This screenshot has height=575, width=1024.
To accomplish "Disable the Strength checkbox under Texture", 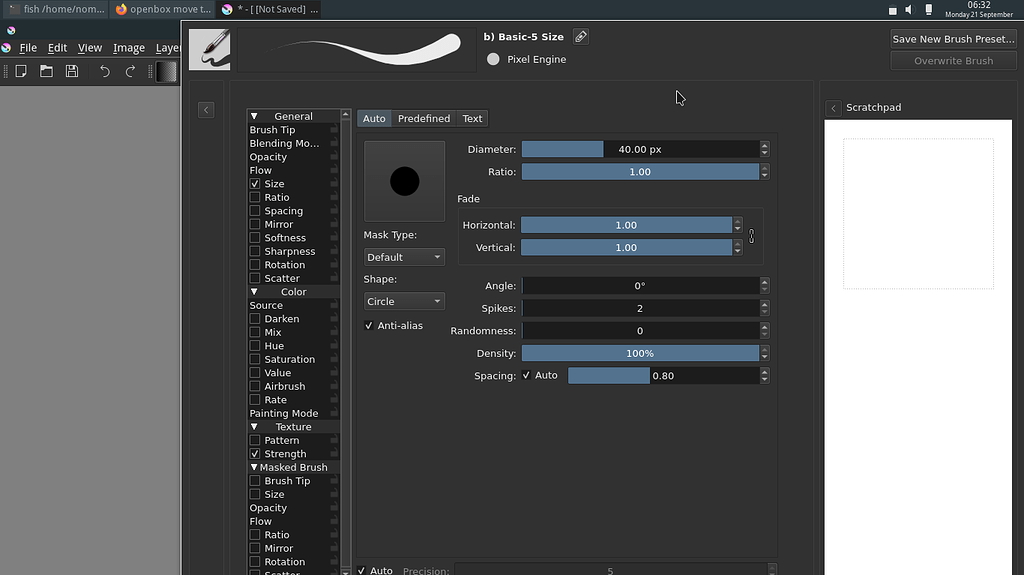I will (x=255, y=453).
